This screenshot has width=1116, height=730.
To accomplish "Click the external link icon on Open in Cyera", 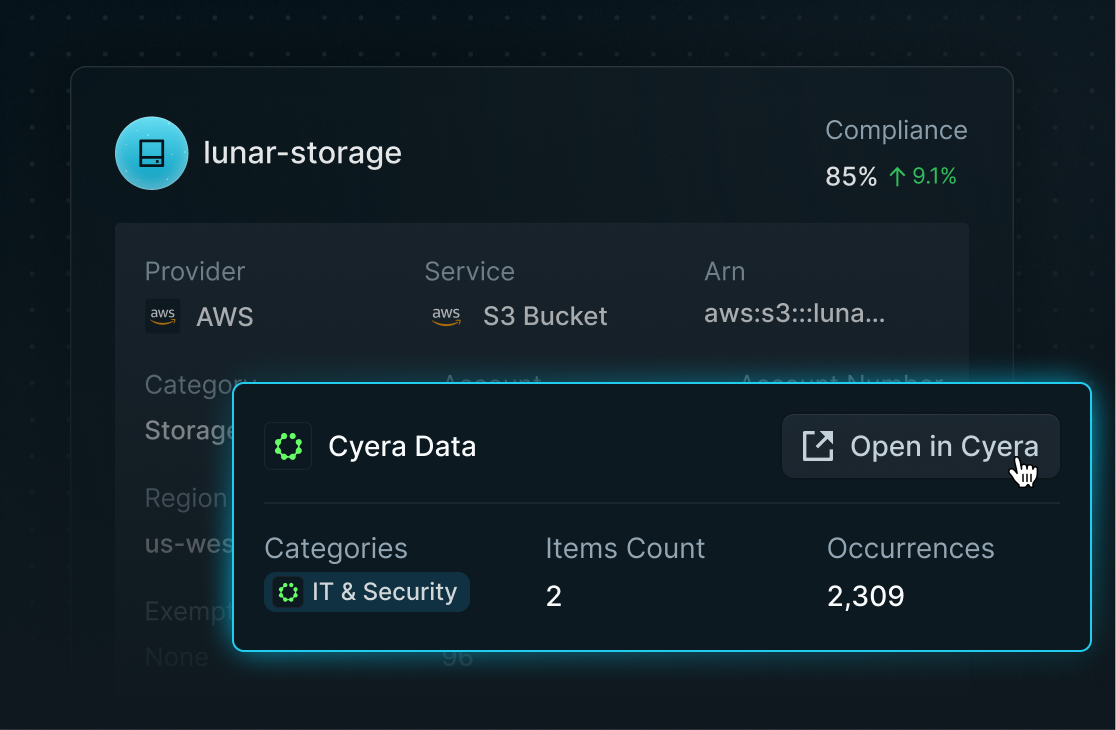I will coord(817,446).
